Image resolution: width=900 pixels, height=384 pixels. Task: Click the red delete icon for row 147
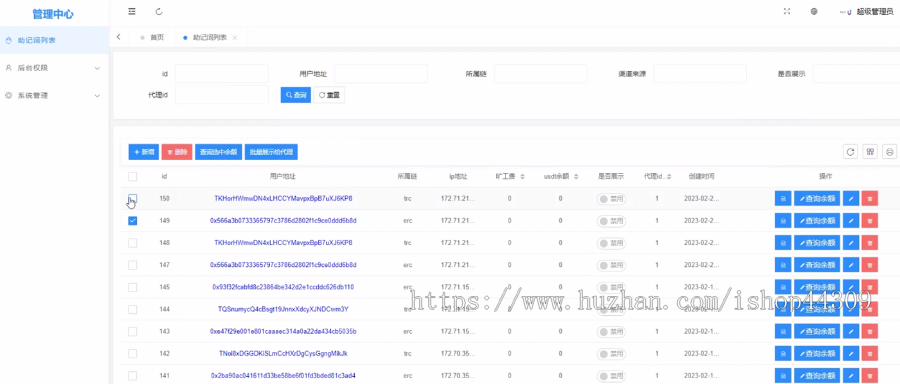click(870, 265)
